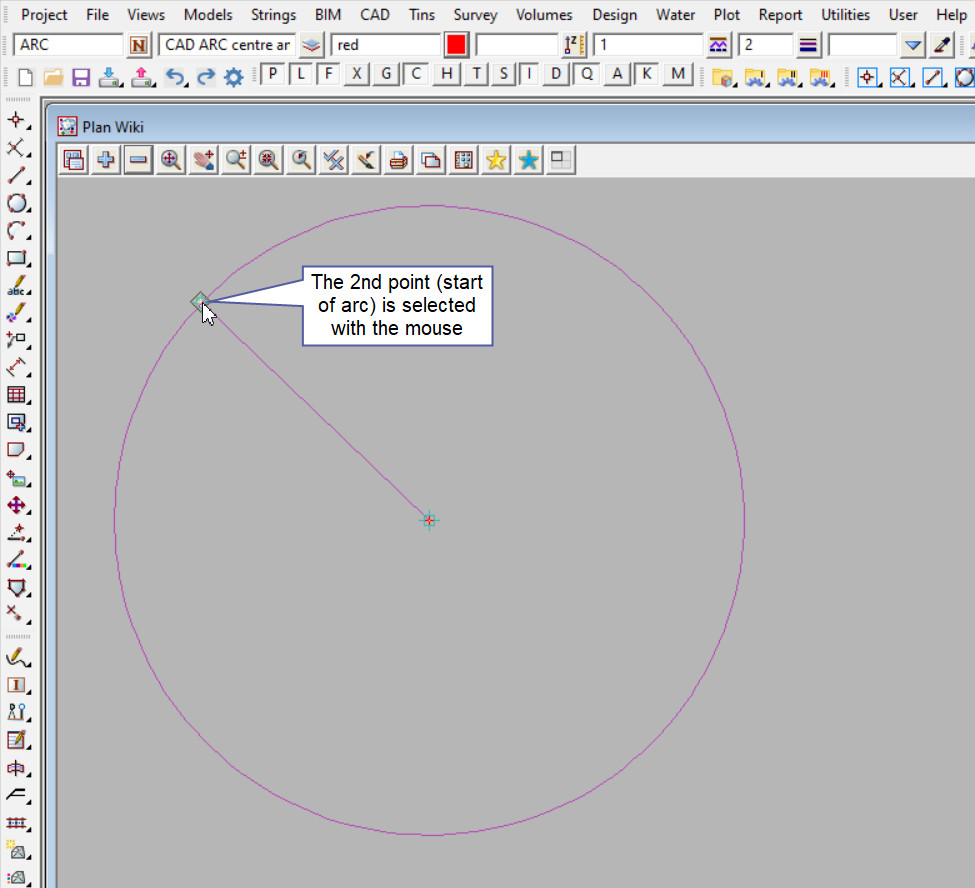Click the undo arrow icon
The width and height of the screenshot is (975, 888).
pyautogui.click(x=176, y=77)
